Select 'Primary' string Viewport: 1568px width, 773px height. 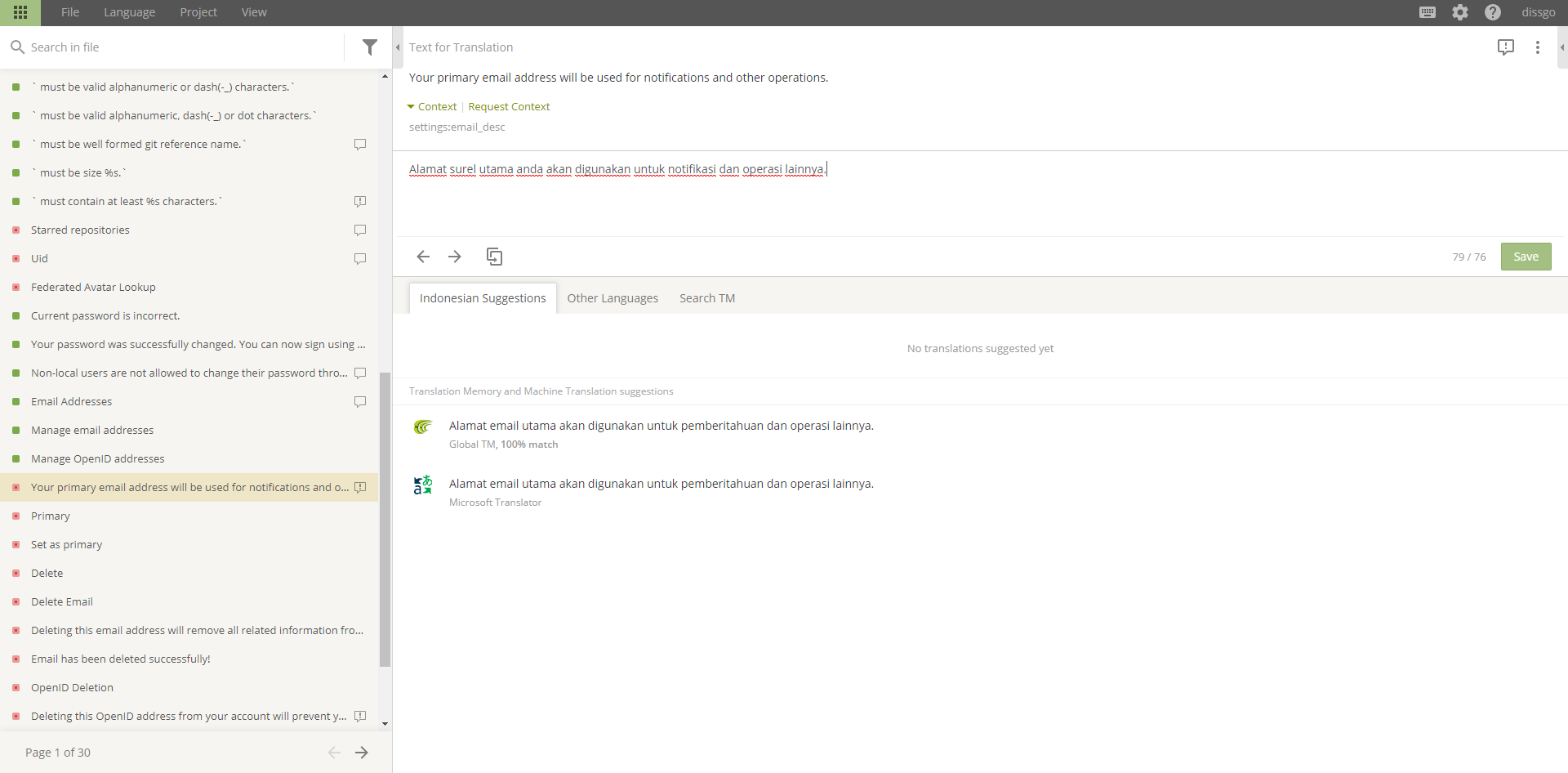pyautogui.click(x=188, y=516)
